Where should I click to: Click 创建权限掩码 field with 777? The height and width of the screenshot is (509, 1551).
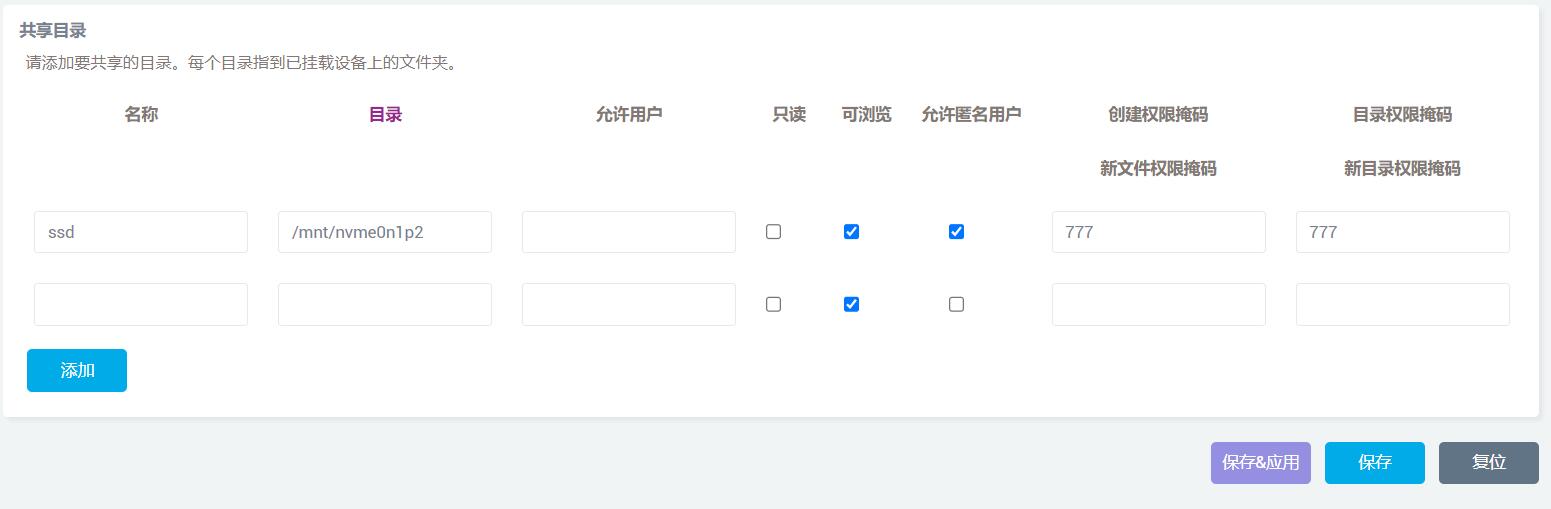pos(1159,232)
